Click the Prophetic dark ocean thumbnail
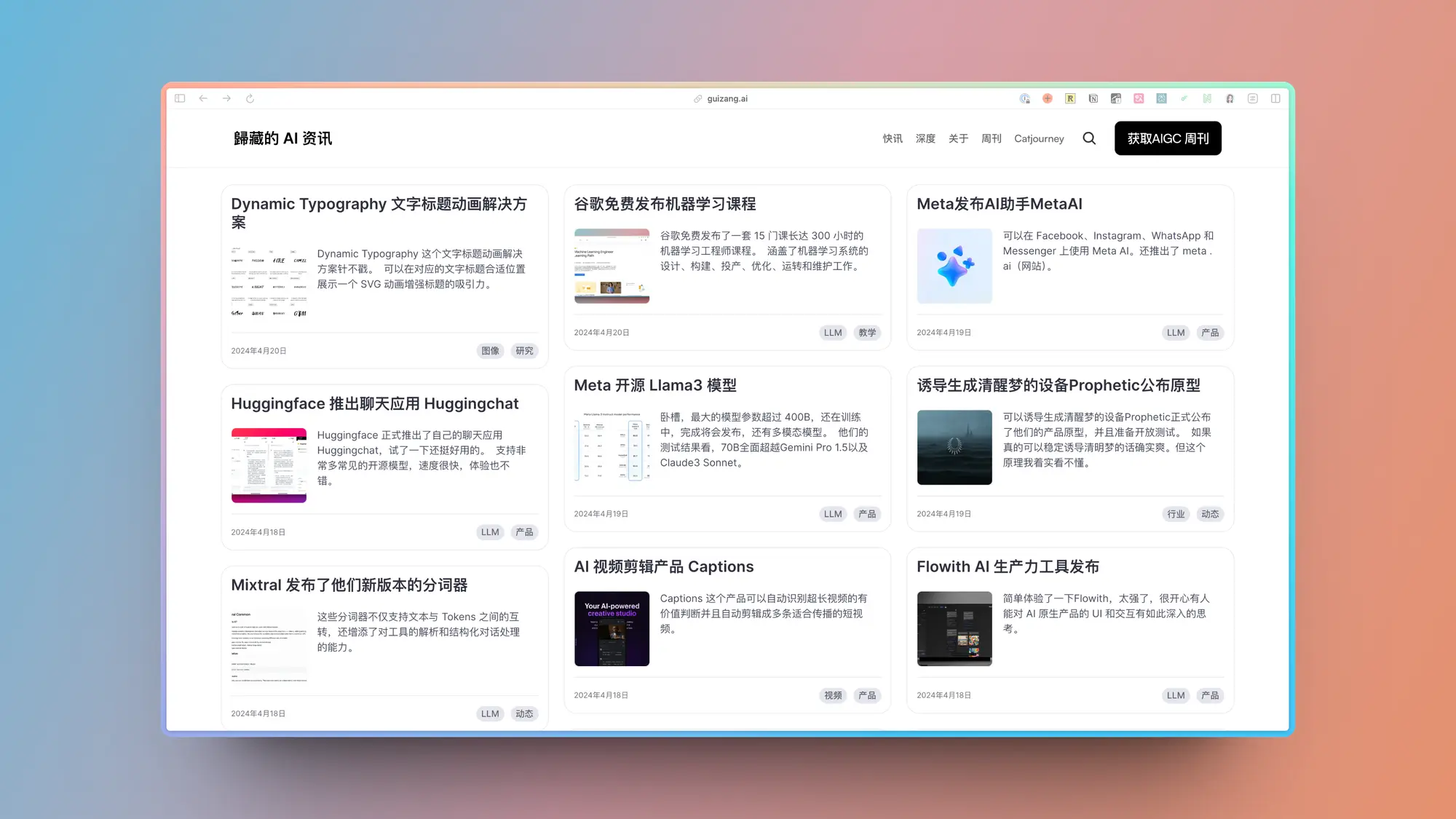 tap(954, 447)
